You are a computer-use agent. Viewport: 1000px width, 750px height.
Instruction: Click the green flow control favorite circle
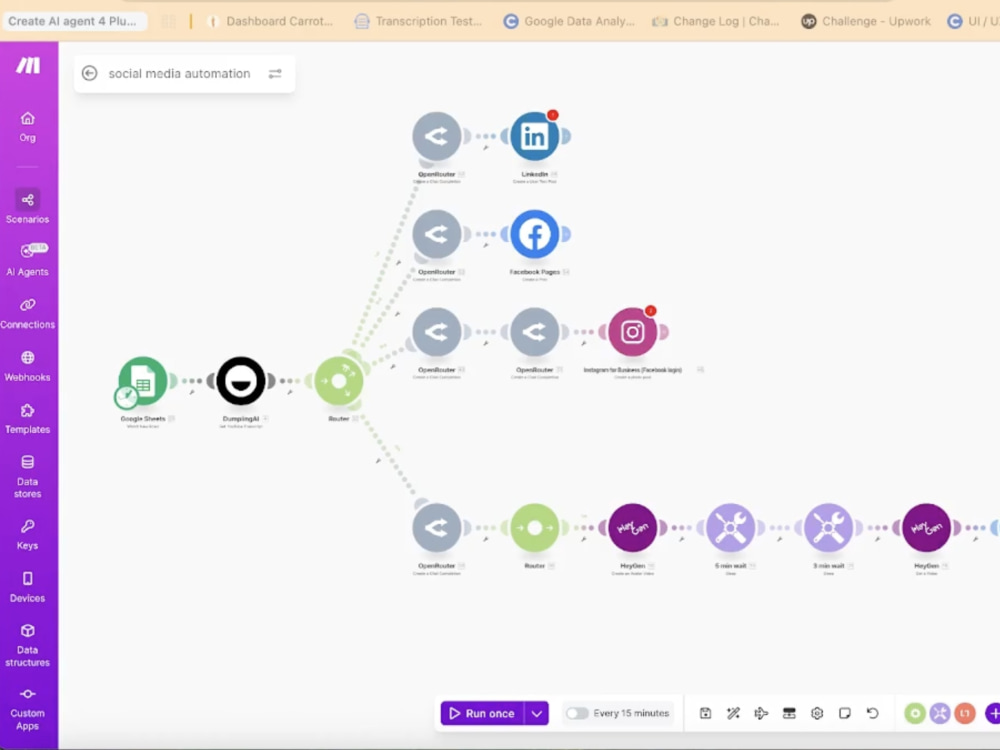(915, 713)
